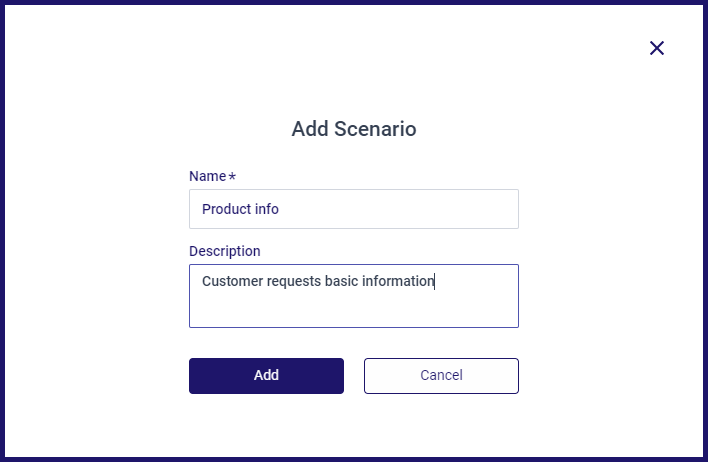
Task: Click the empty second line of the Description box
Action: [x=354, y=309]
